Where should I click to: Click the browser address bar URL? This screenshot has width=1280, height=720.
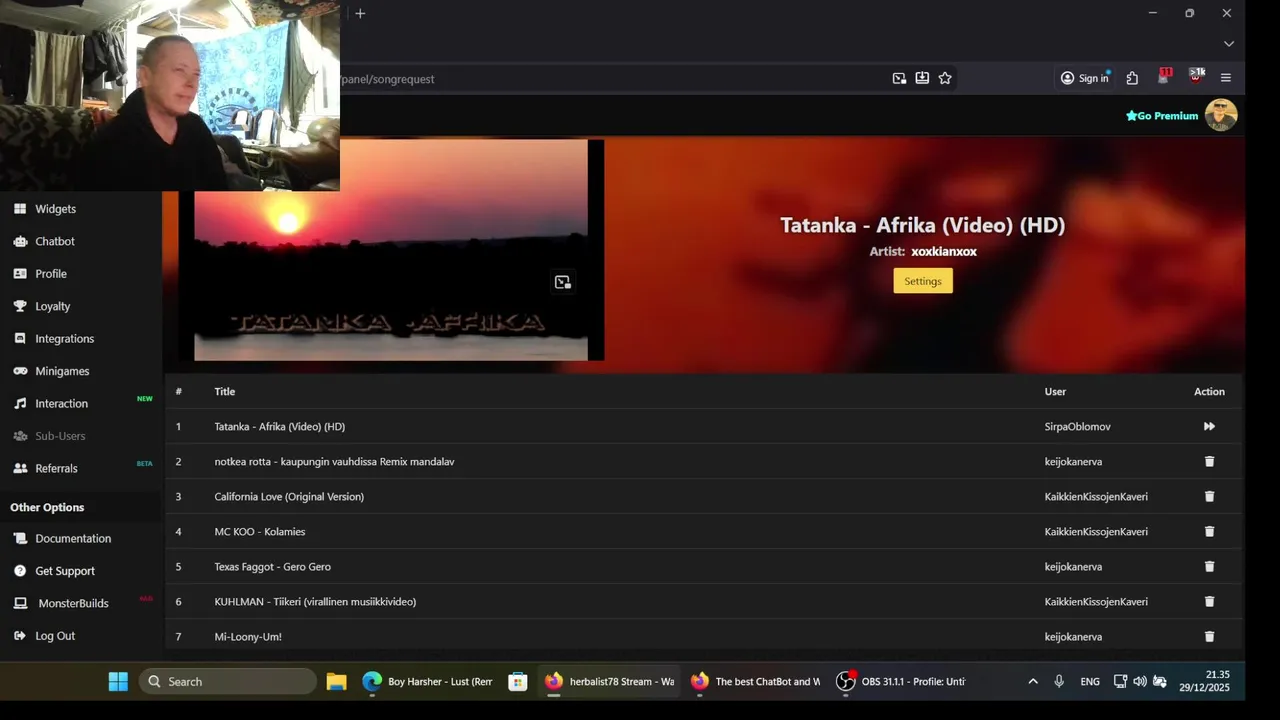tap(388, 79)
